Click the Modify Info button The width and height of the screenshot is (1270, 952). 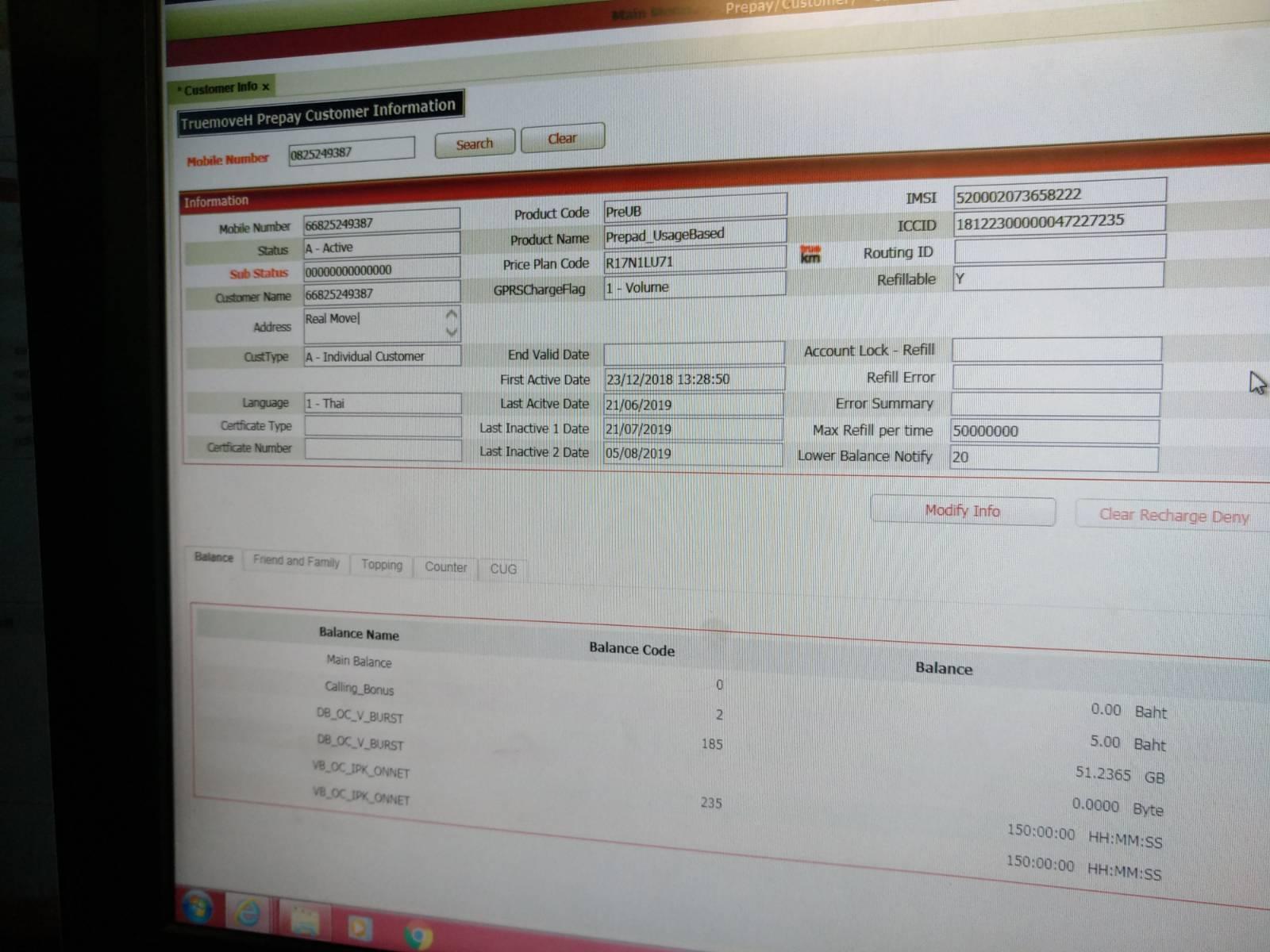(963, 510)
